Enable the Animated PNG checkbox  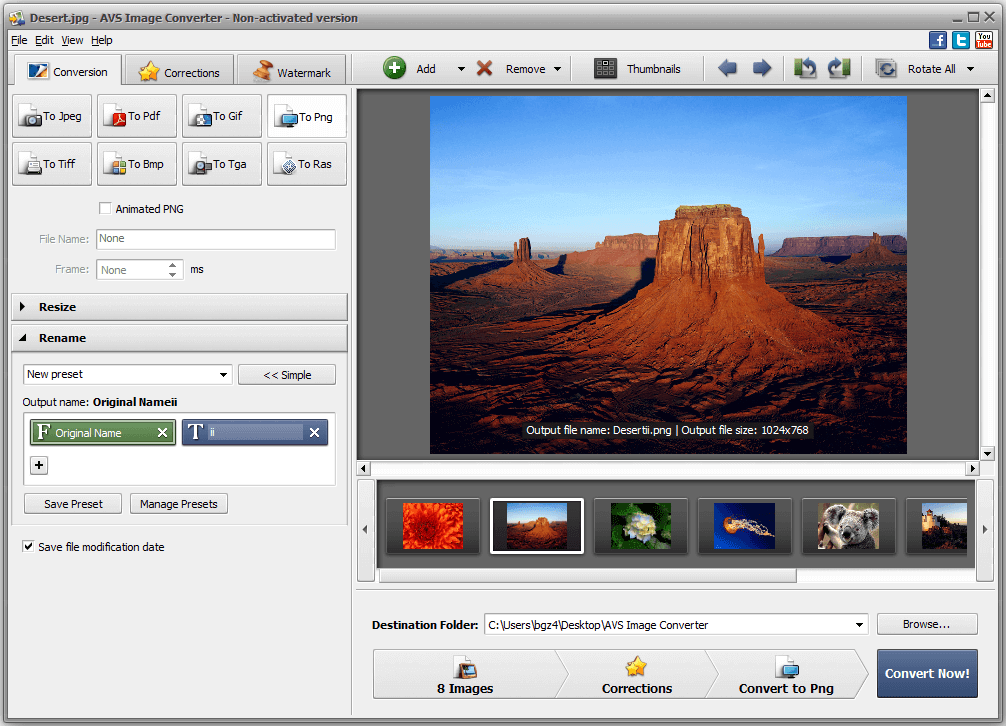105,208
